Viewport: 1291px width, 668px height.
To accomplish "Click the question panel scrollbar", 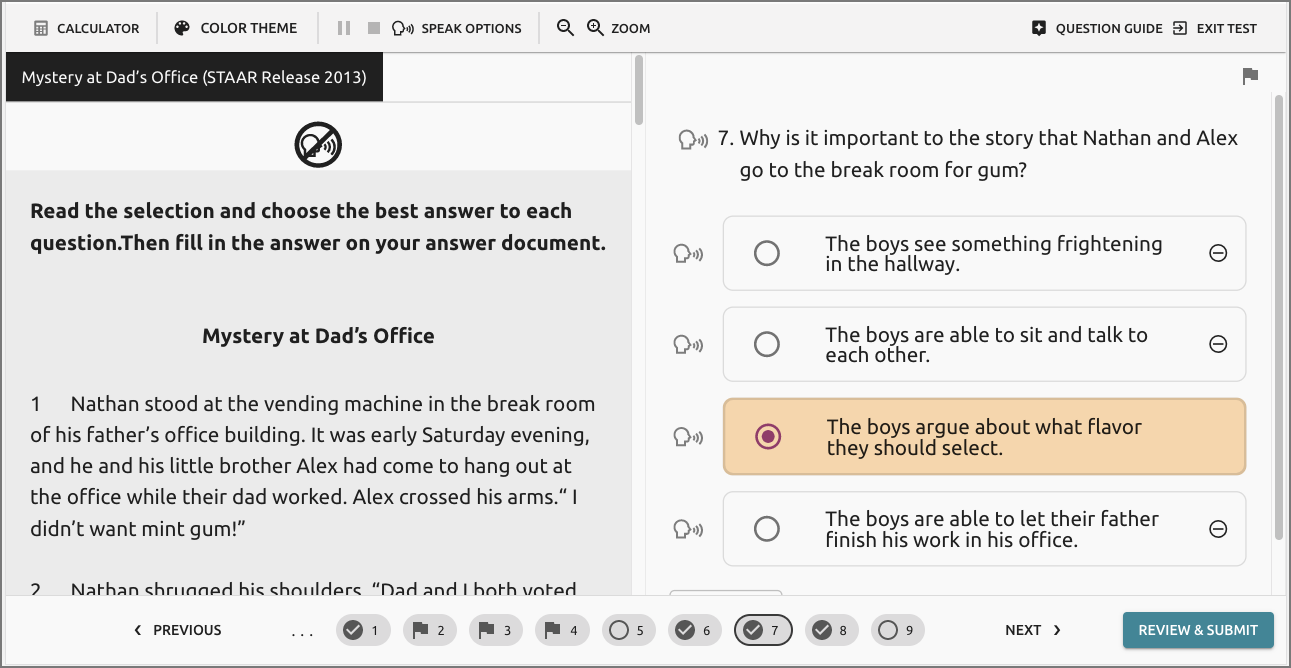I will pyautogui.click(x=1279, y=316).
